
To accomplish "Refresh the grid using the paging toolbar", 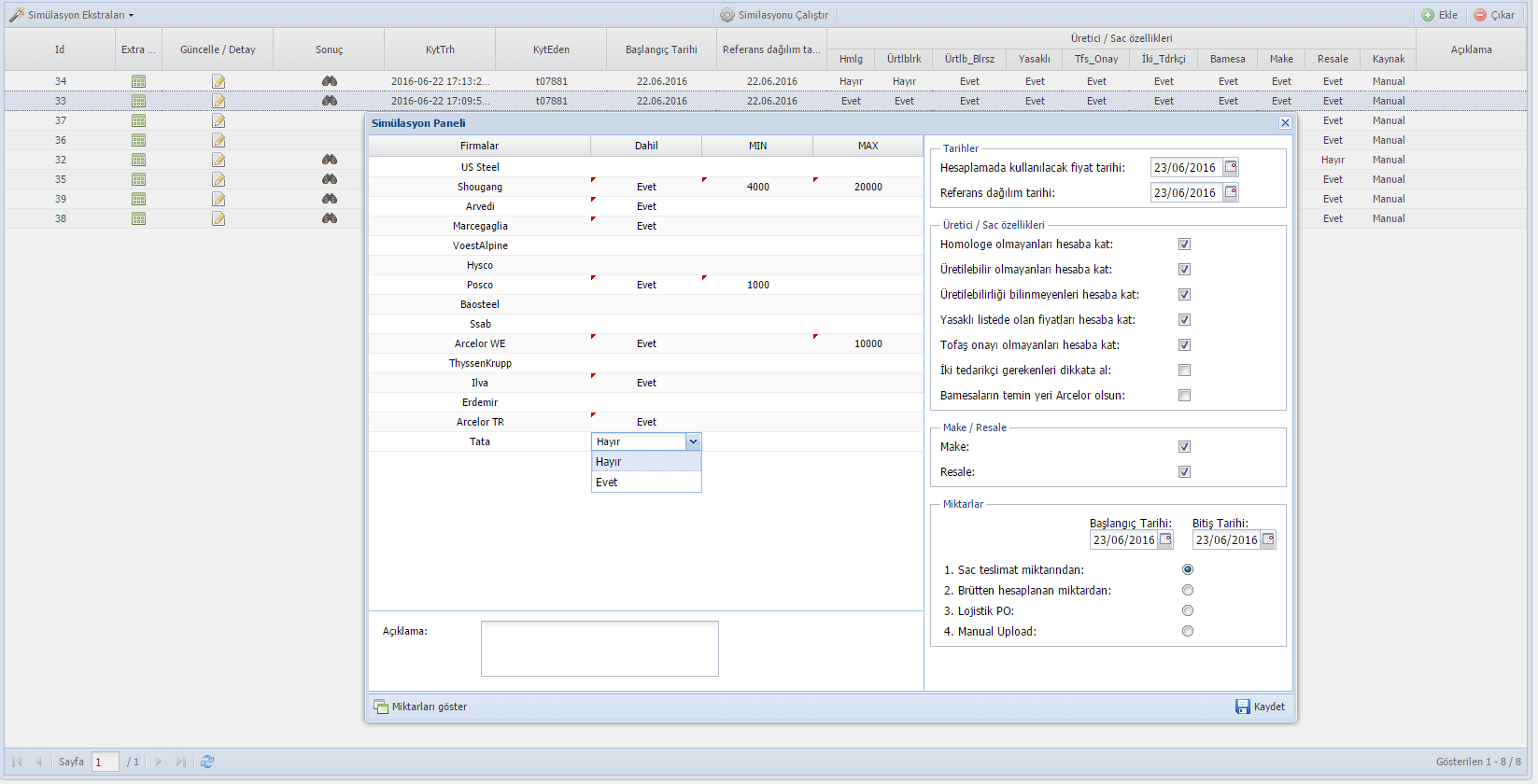I will click(x=207, y=762).
